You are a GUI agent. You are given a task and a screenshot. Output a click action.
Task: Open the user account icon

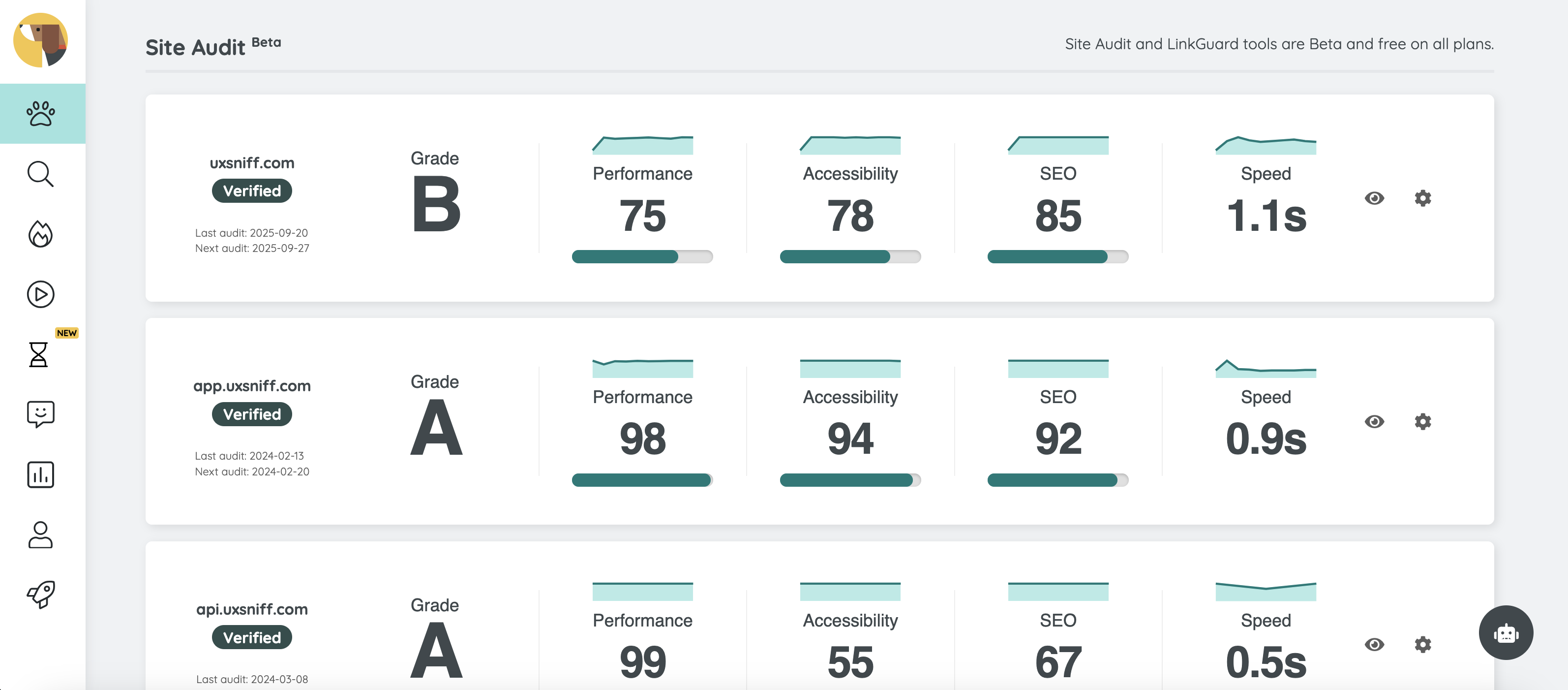point(41,534)
